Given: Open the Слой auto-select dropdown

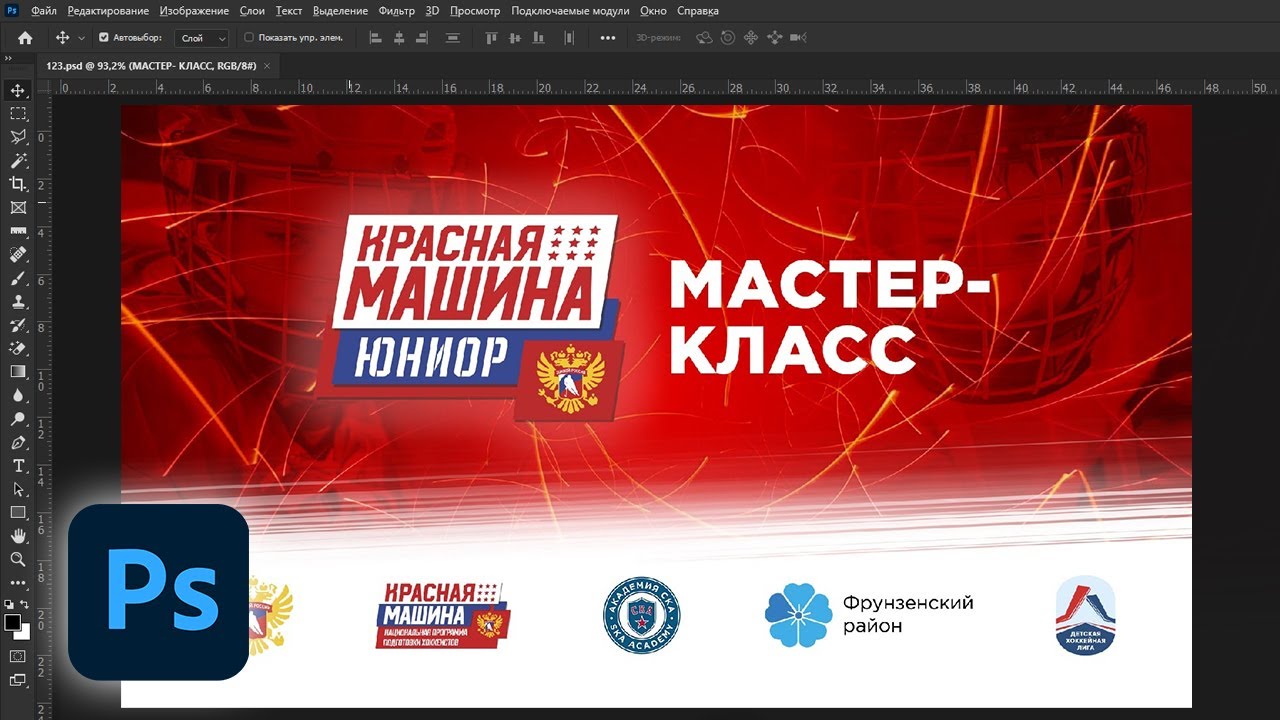Looking at the screenshot, I should tap(202, 38).
